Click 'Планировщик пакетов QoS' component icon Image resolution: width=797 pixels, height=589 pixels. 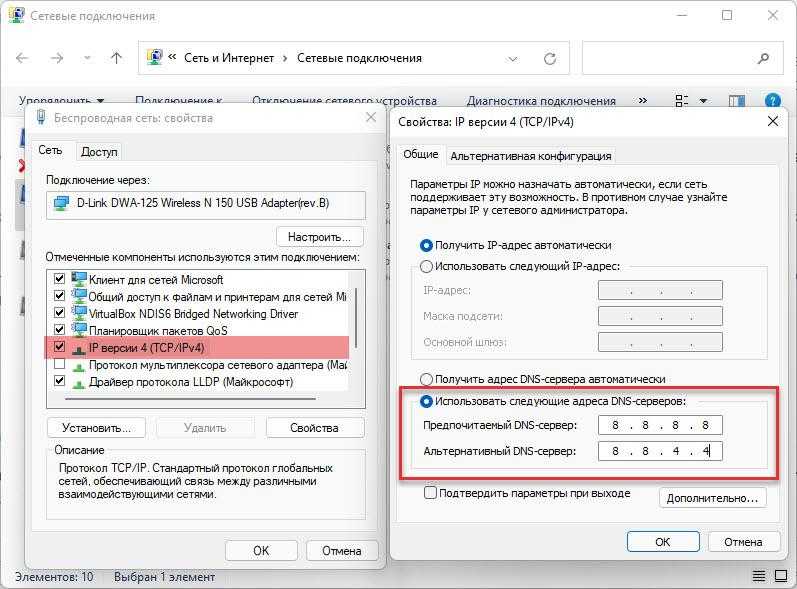coord(79,330)
